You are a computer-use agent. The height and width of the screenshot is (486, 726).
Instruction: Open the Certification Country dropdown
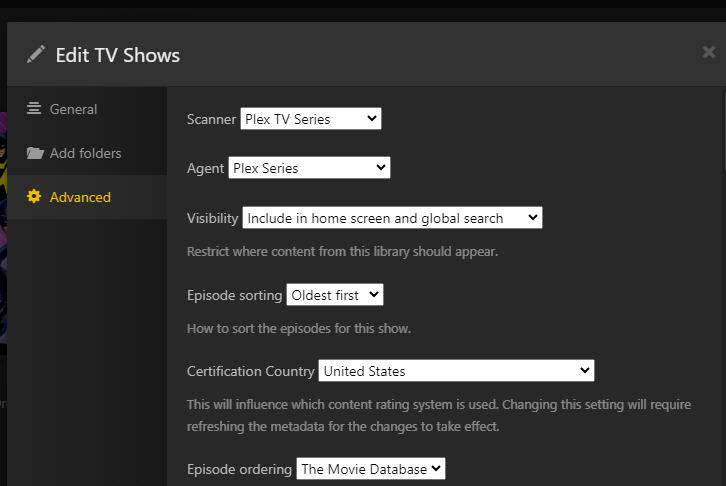(456, 370)
